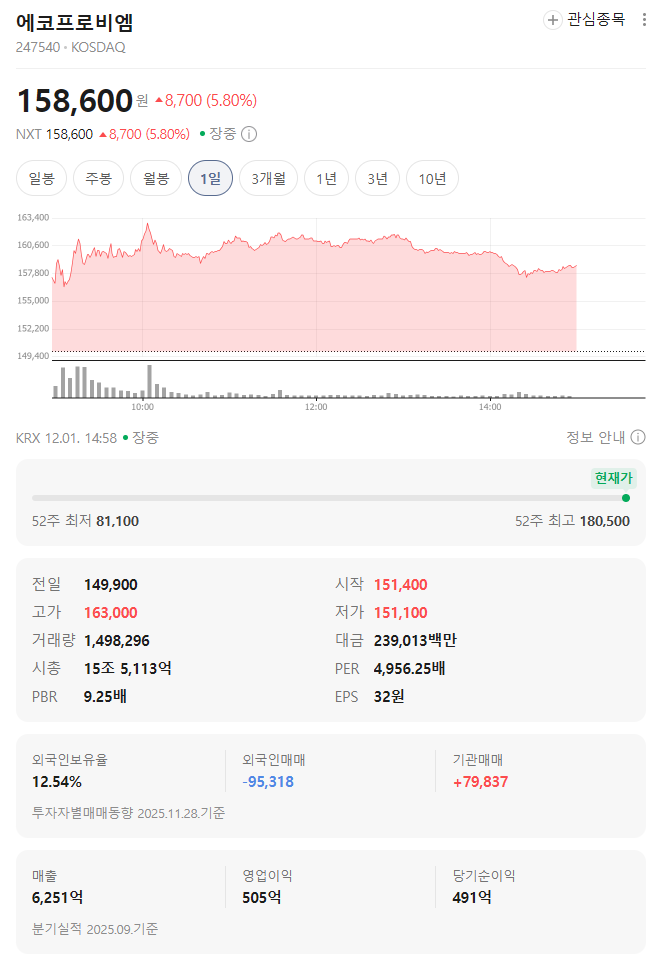Switch chart to 3개월 range
The image size is (651, 958).
point(268,178)
